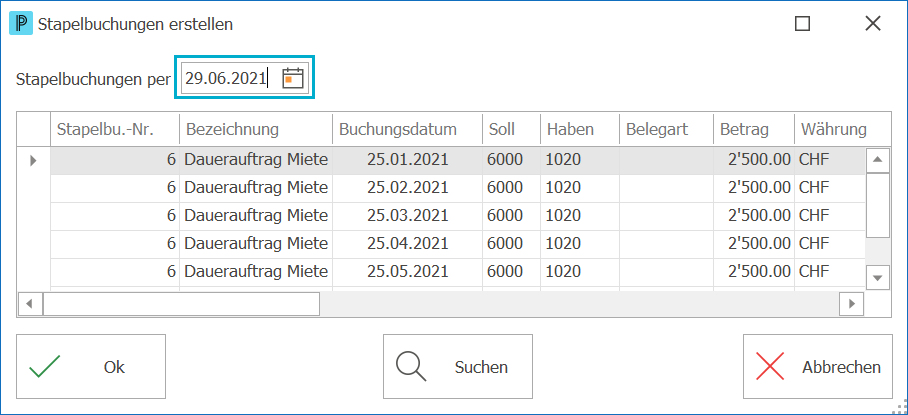Screen dimensions: 908x415
Task: Click amount 2'500.00 in the 25.01.2021 row
Action: (x=754, y=160)
